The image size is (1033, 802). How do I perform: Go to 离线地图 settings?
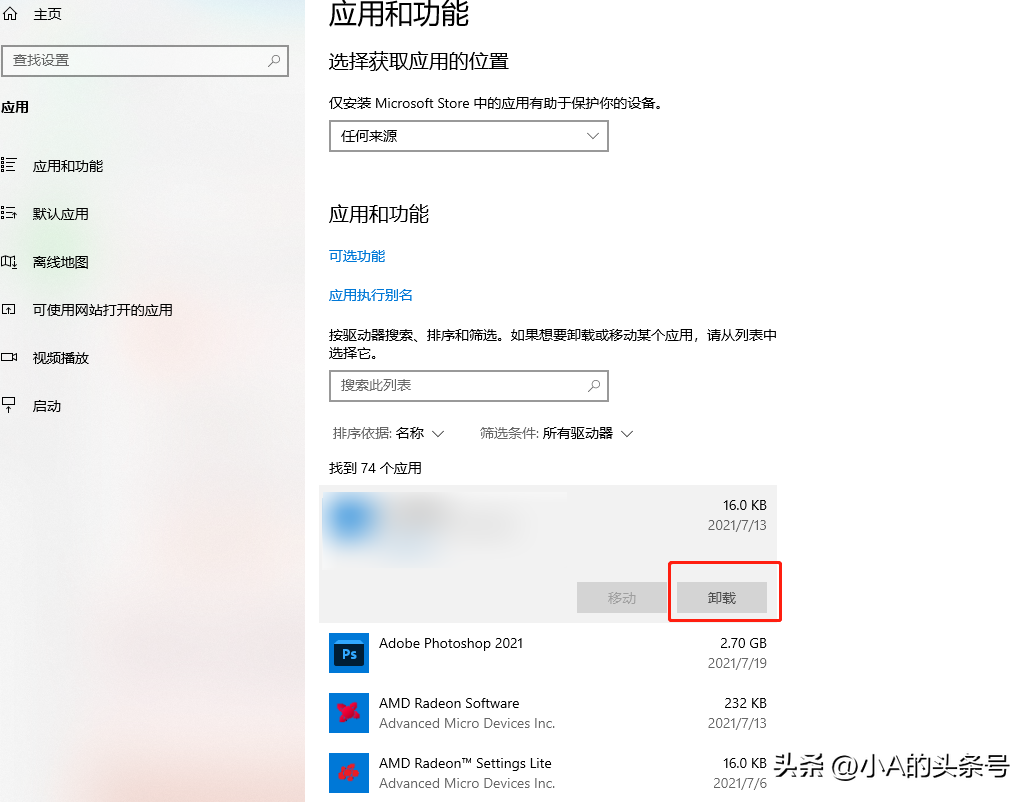coord(61,262)
